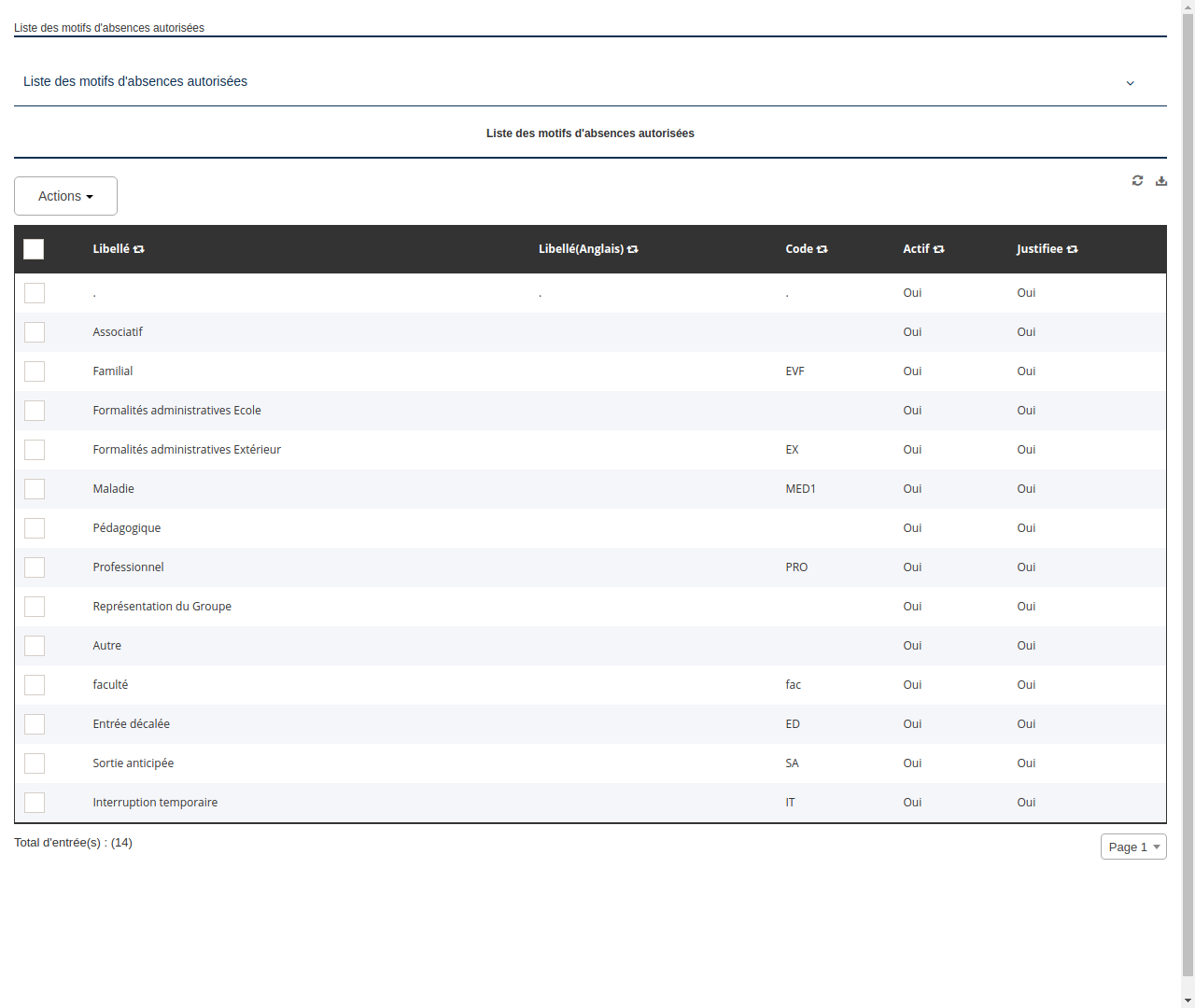Select the checkbox for the Maladie row
Viewport: 1195px width, 1008px height.
click(35, 488)
